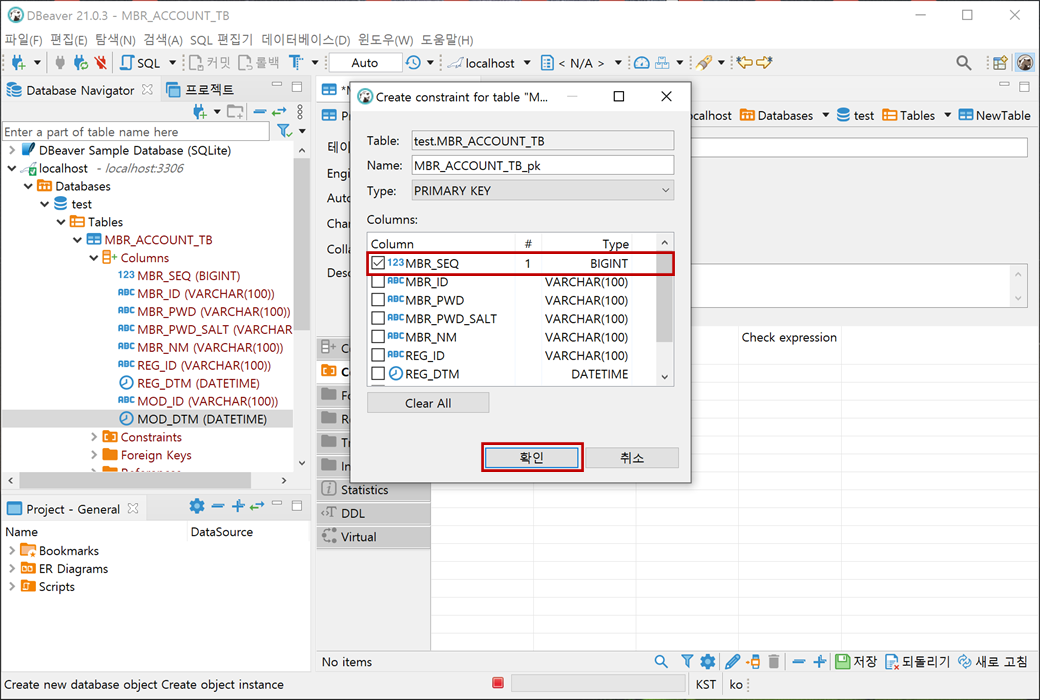Viewport: 1040px width, 700px height.
Task: Click the filter icon in the bottom status bar
Action: (x=686, y=661)
